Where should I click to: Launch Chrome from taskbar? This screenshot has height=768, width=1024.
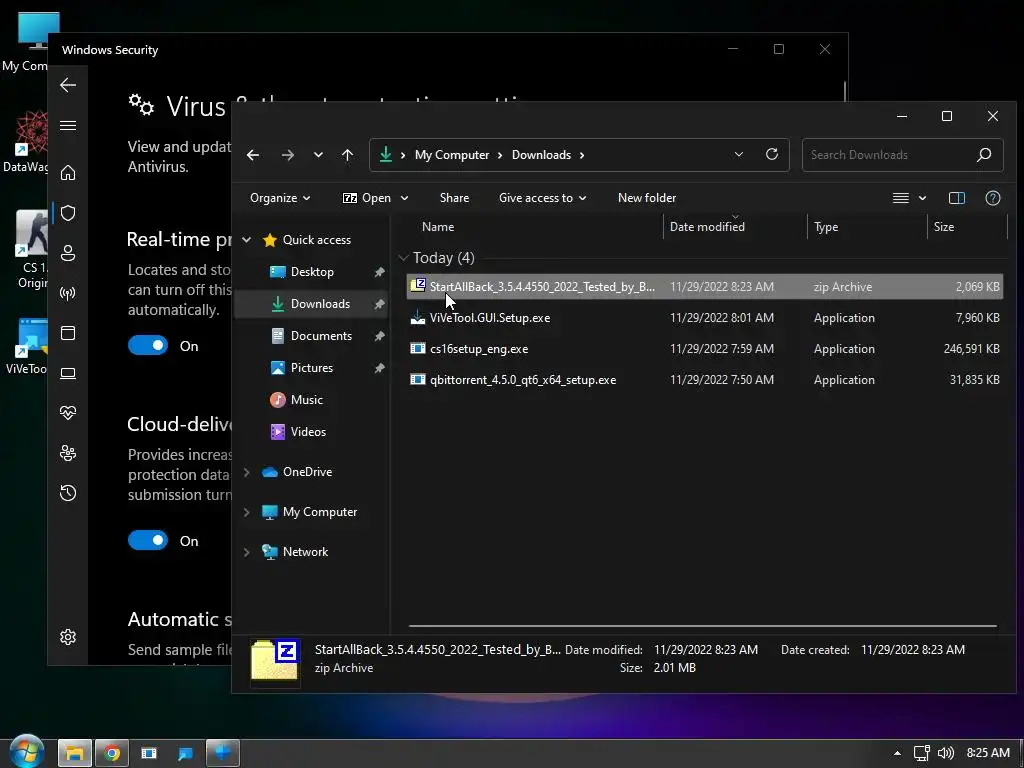click(x=112, y=753)
